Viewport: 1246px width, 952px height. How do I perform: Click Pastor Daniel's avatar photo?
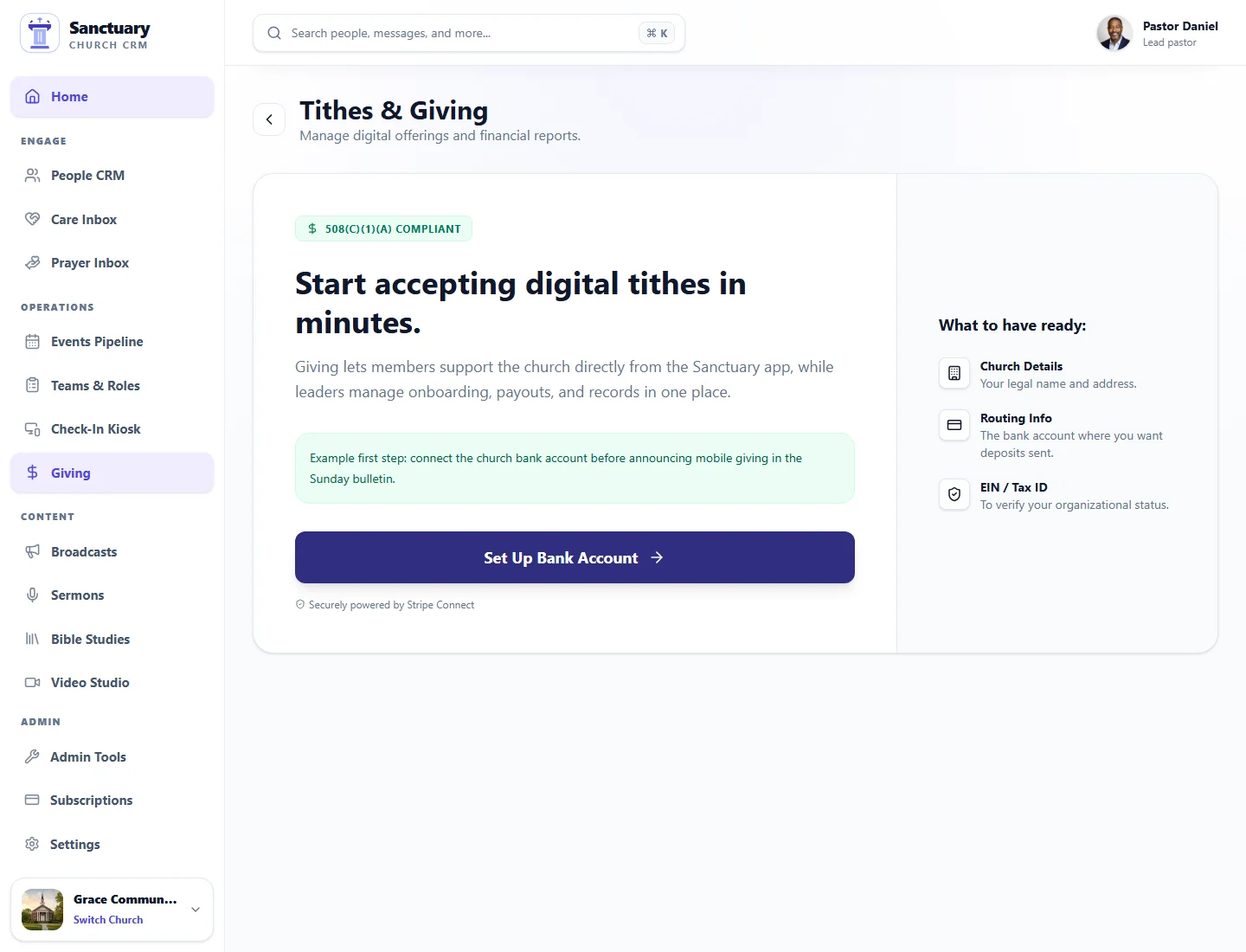coord(1114,33)
